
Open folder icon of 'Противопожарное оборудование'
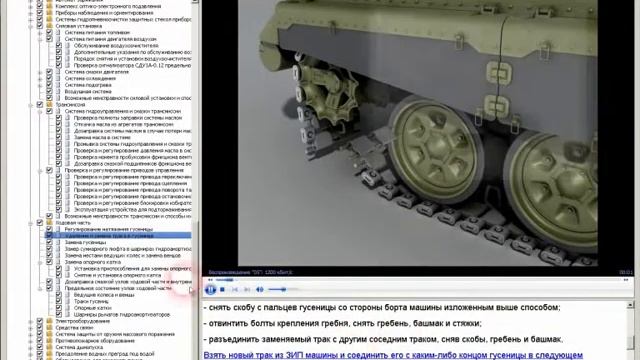tap(49, 341)
